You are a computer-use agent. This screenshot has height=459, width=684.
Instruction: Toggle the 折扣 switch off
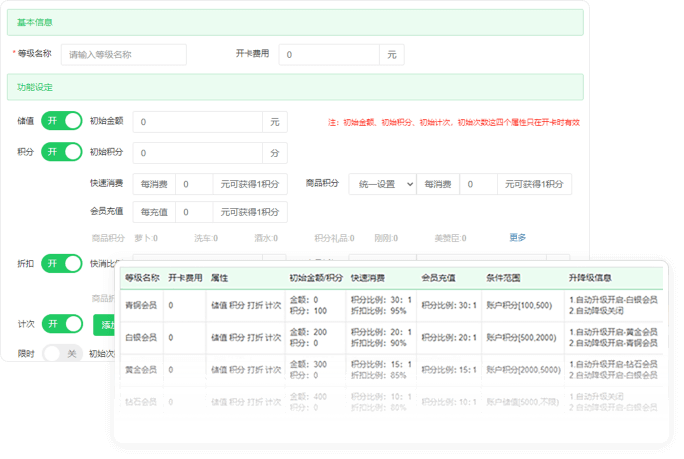[x=62, y=264]
